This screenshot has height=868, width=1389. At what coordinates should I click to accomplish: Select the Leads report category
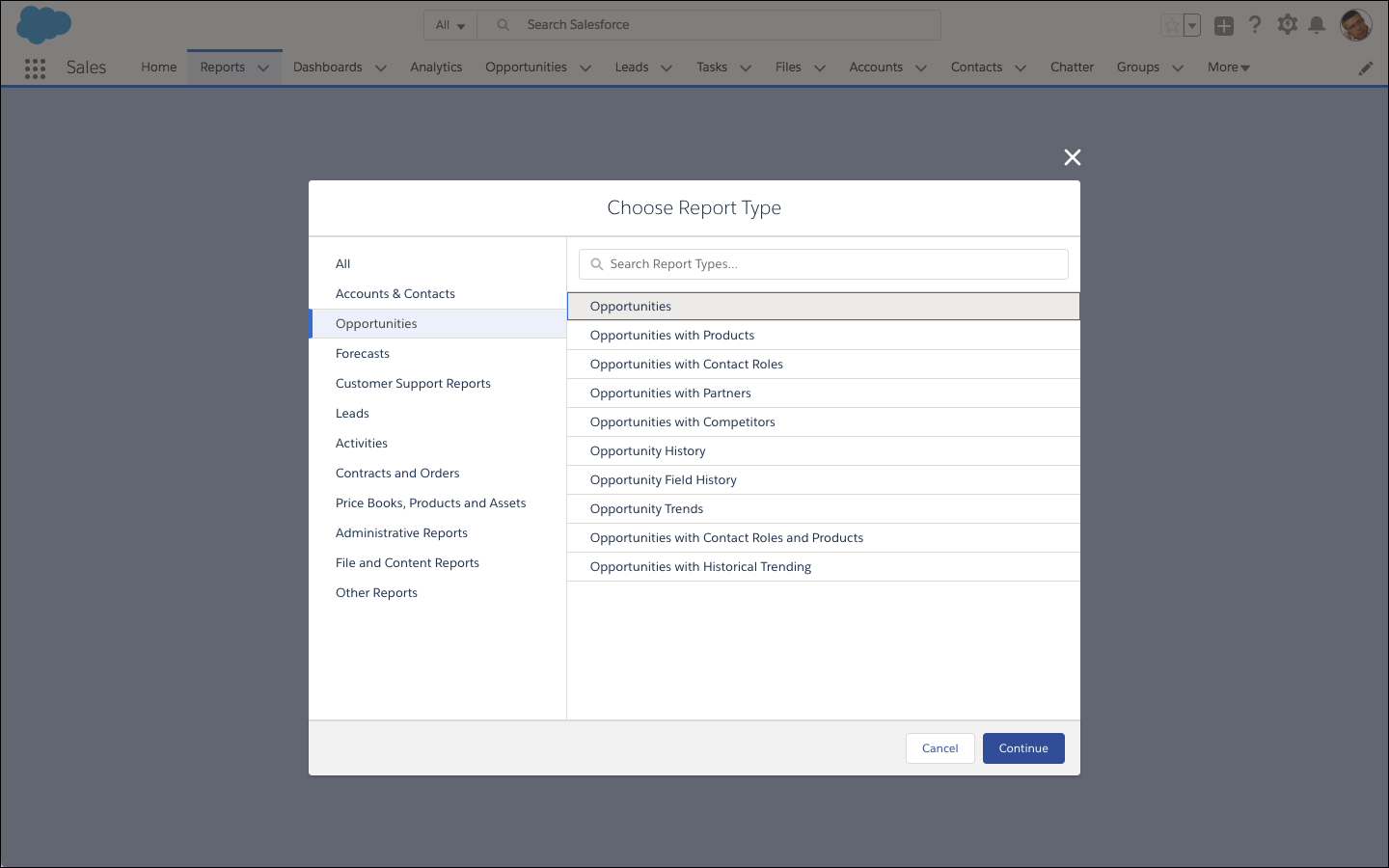pos(437,414)
